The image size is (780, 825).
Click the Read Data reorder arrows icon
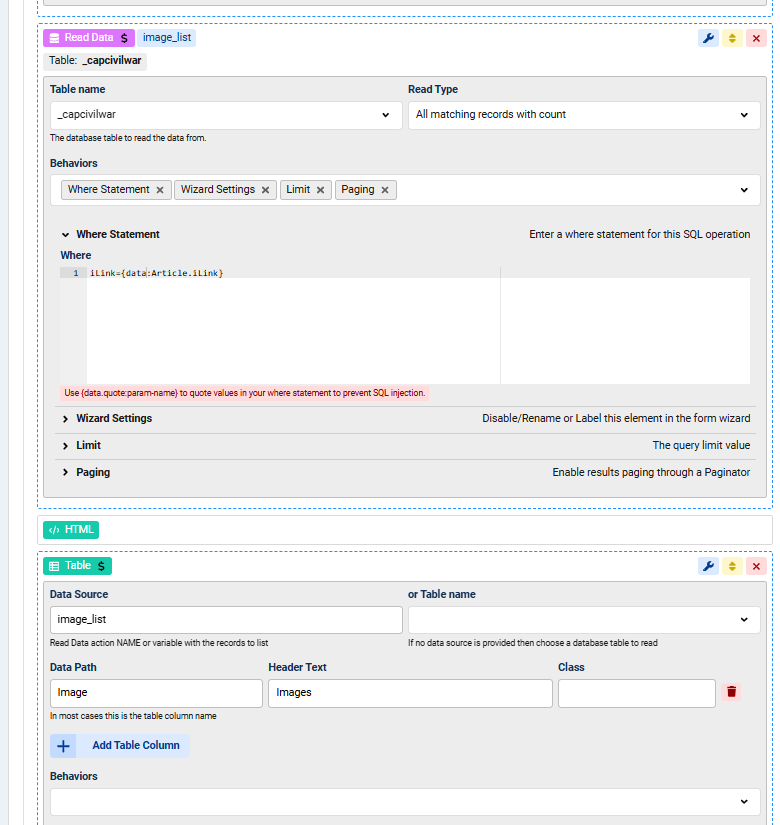click(732, 38)
